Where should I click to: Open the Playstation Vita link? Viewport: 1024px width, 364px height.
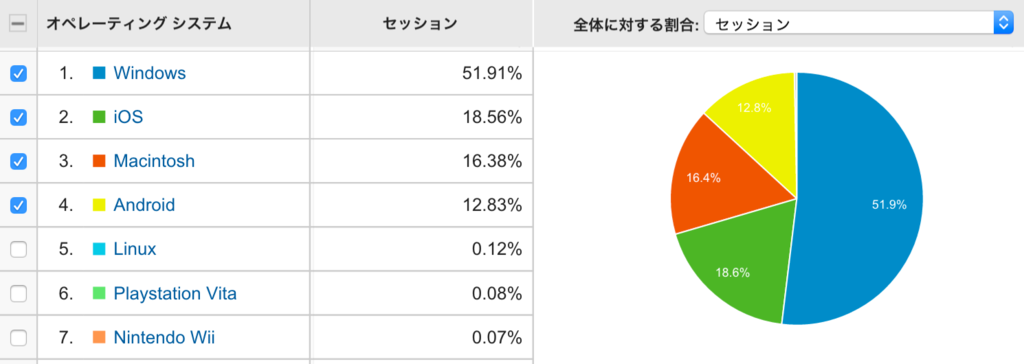tap(175, 294)
